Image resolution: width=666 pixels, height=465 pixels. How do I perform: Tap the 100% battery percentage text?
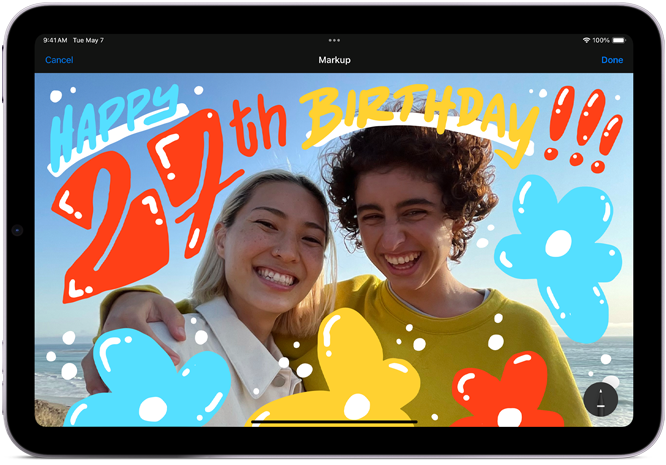tap(601, 40)
